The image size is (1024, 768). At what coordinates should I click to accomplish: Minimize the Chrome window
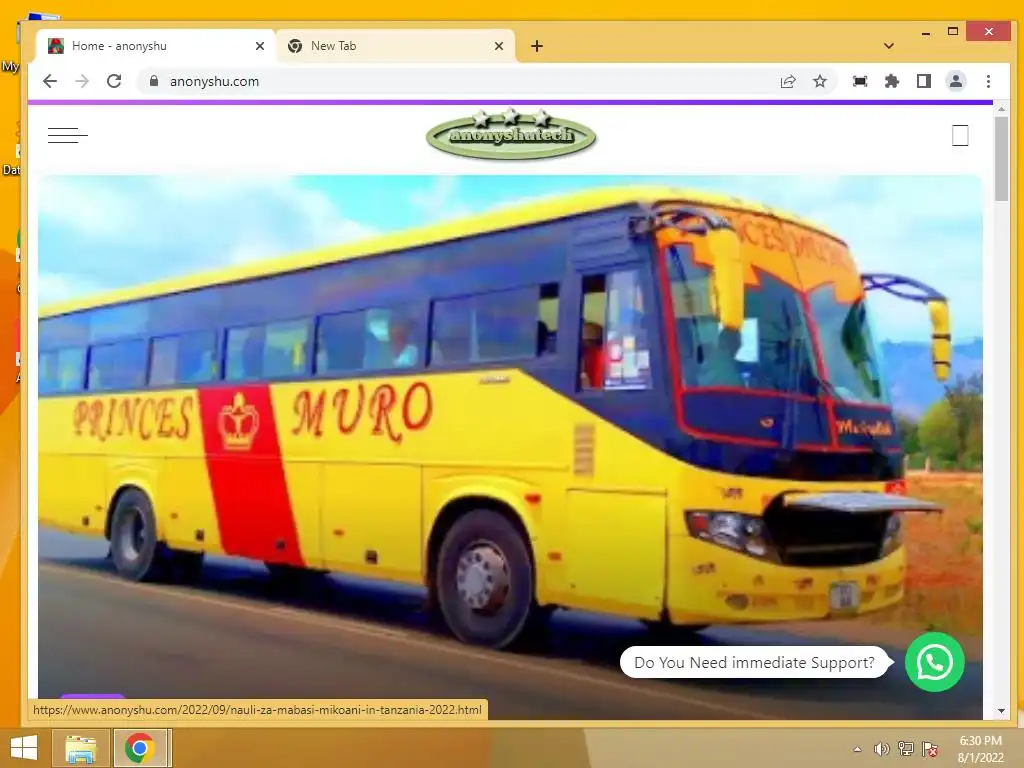(x=925, y=33)
